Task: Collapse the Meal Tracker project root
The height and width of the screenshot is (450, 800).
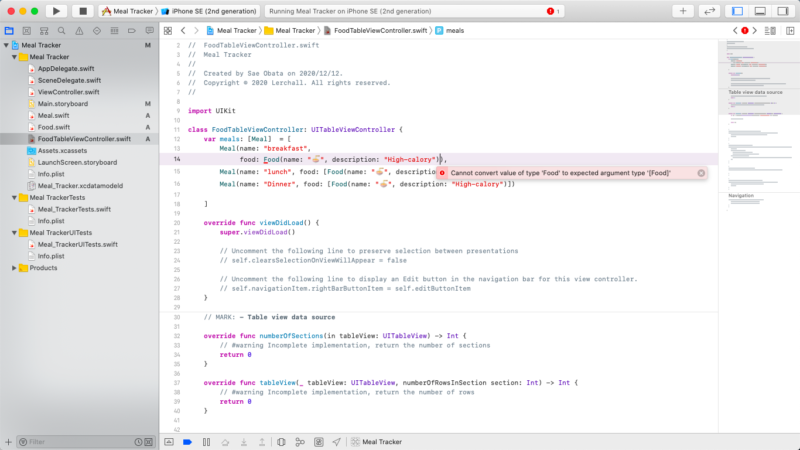Action: (6, 45)
